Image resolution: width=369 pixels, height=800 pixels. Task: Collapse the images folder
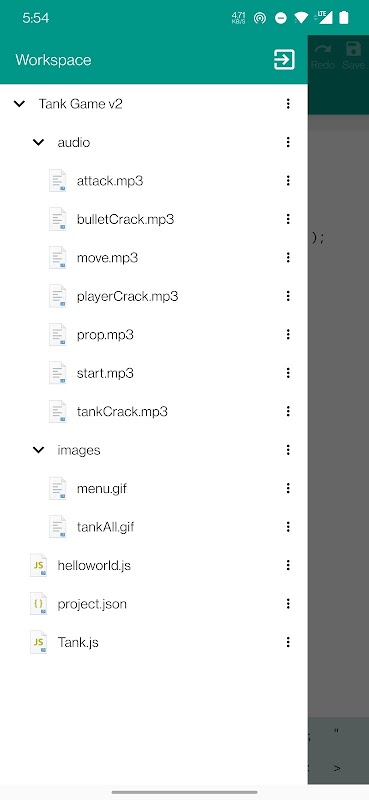tap(38, 450)
